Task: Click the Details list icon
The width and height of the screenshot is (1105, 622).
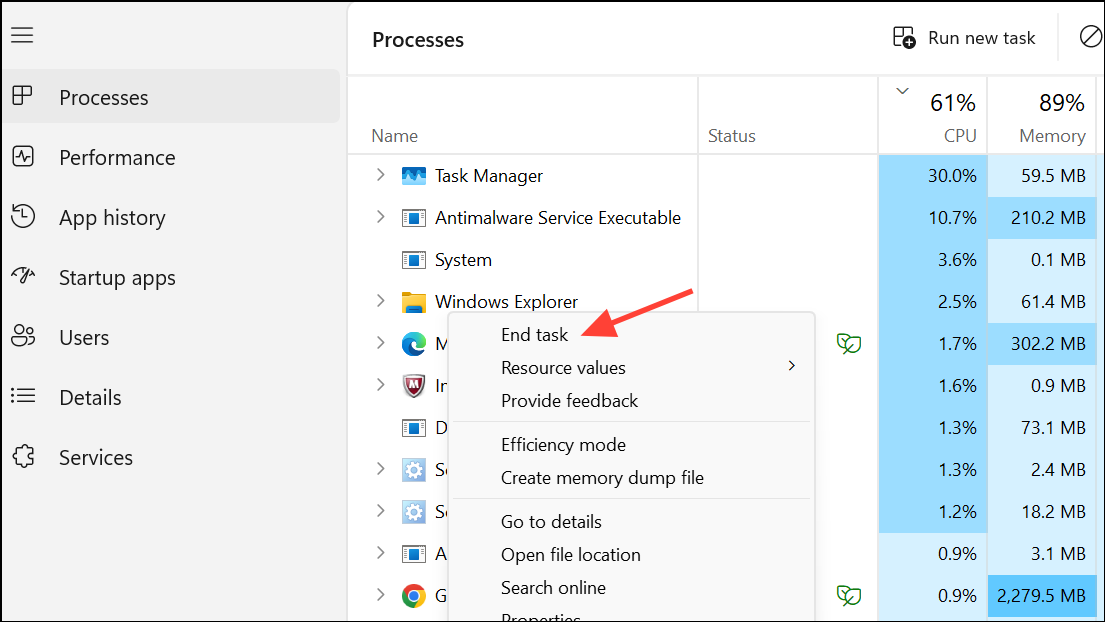Action: click(22, 397)
